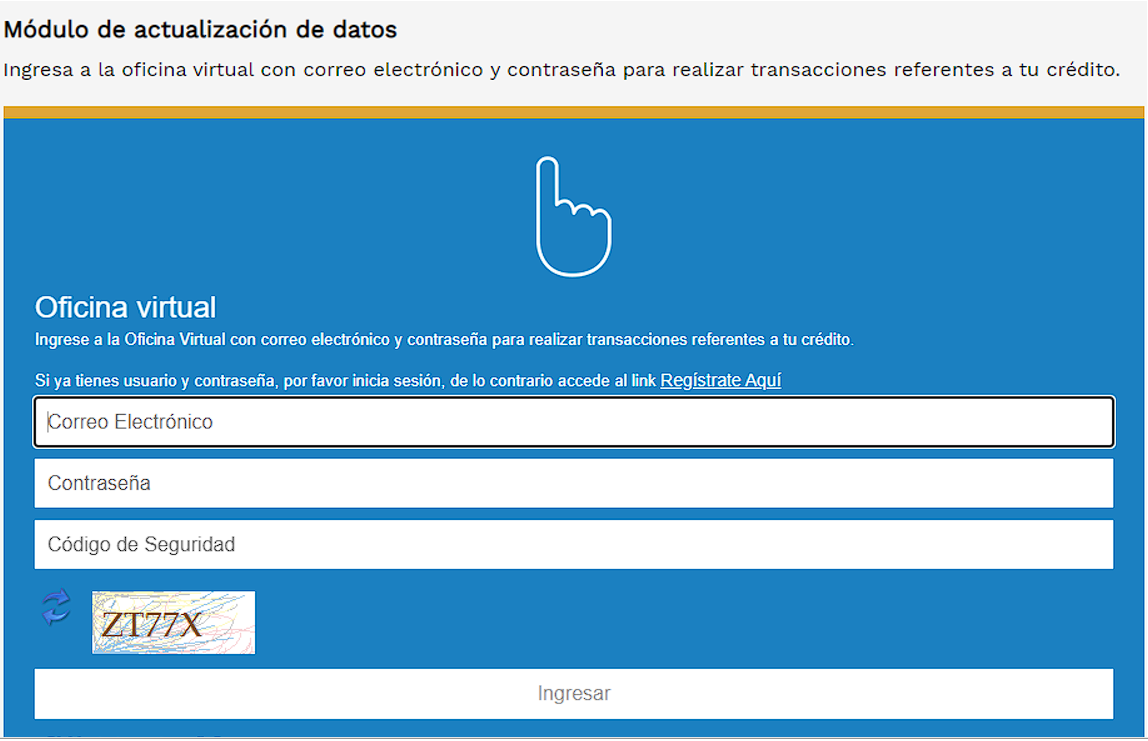Click the orange bar above the login panel

click(x=574, y=112)
